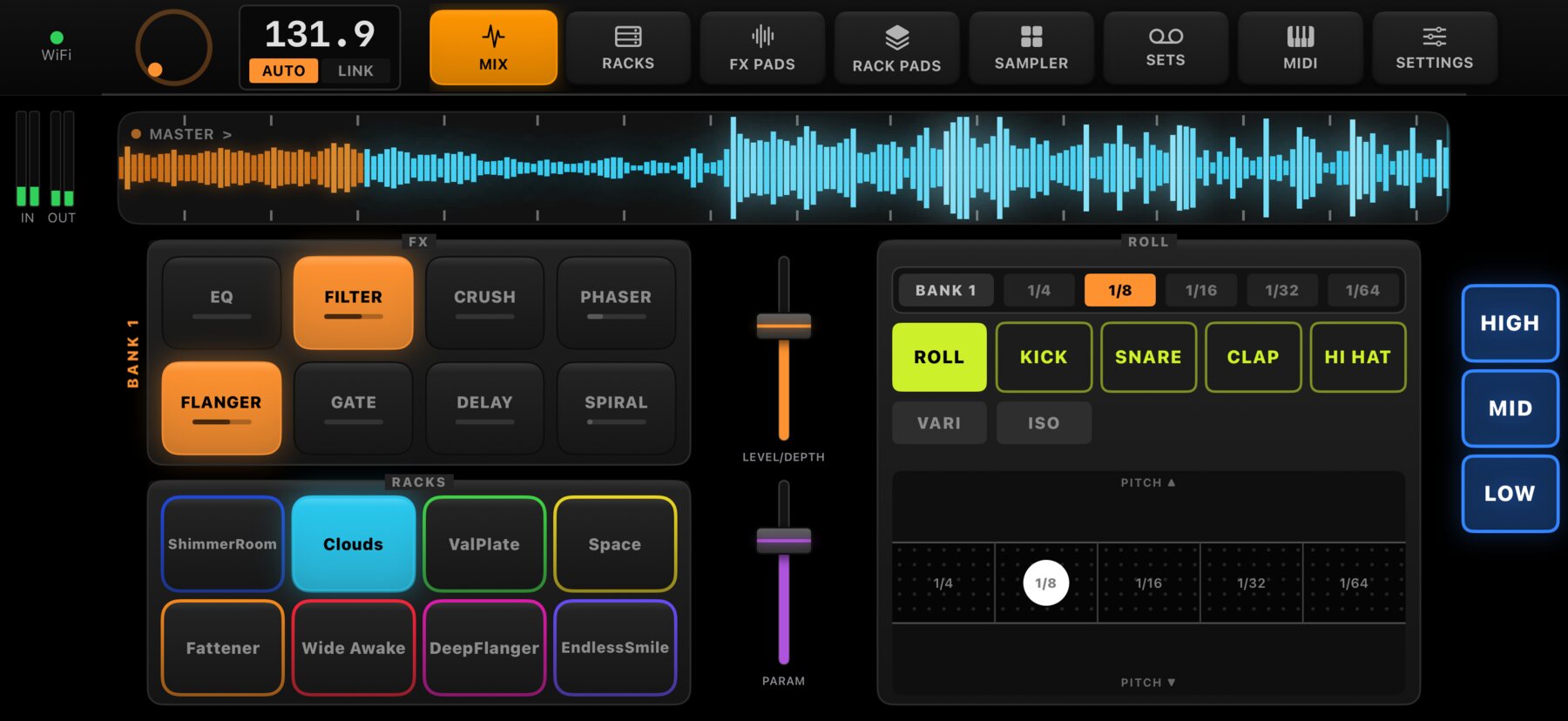Image resolution: width=1568 pixels, height=721 pixels.
Task: Click the OUT level meter
Action: tap(62, 158)
